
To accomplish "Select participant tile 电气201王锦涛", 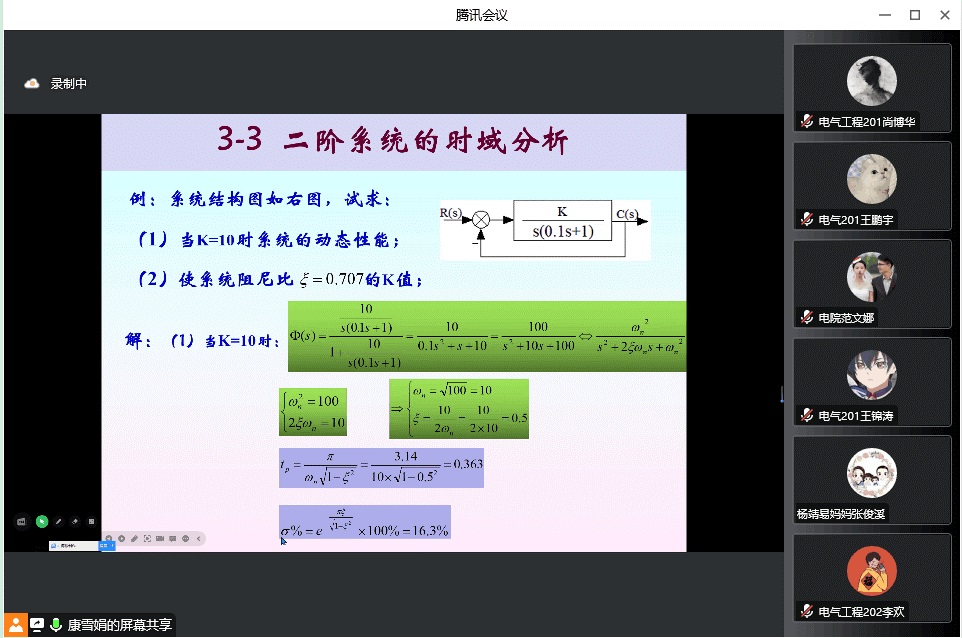I will (872, 382).
